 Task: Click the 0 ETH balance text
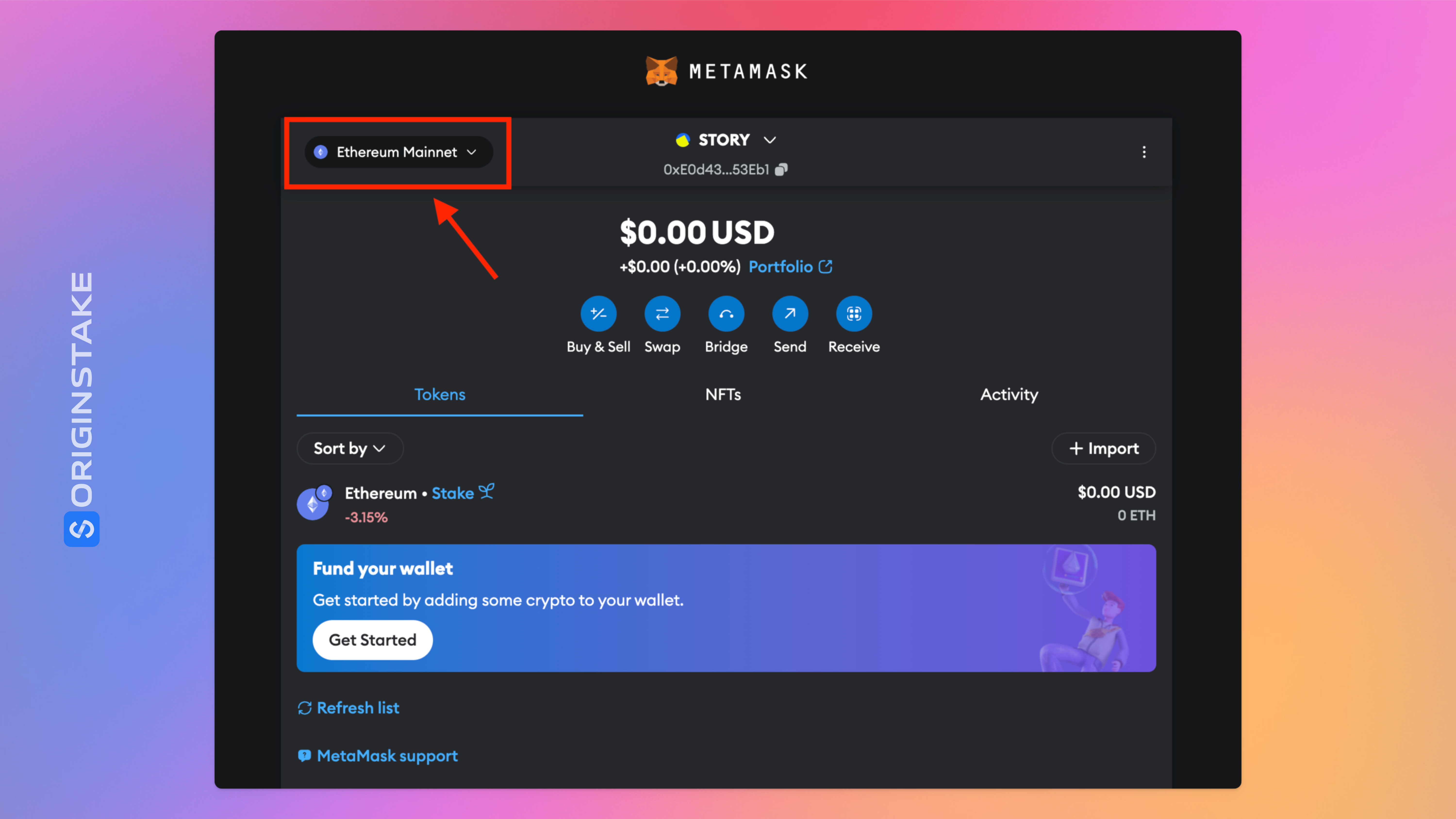tap(1136, 515)
